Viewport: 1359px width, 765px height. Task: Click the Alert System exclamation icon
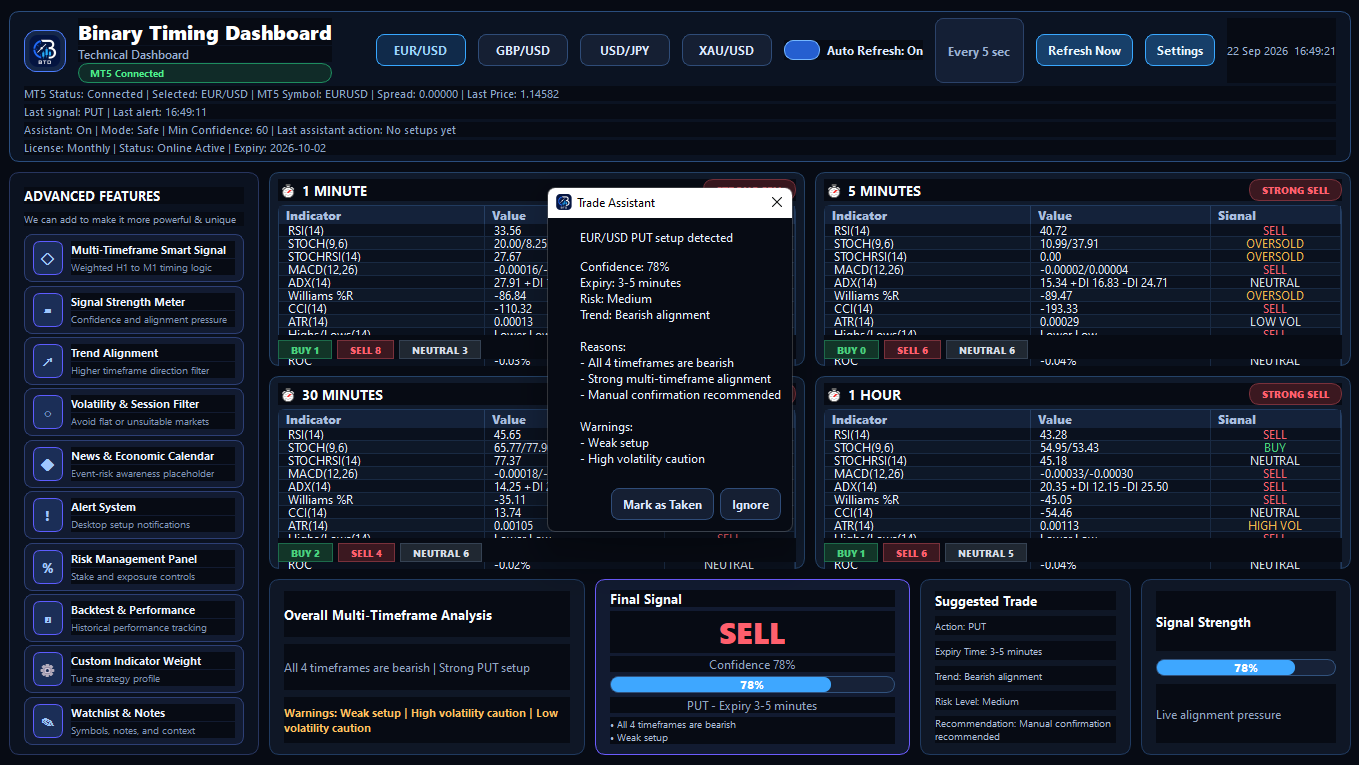click(47, 515)
